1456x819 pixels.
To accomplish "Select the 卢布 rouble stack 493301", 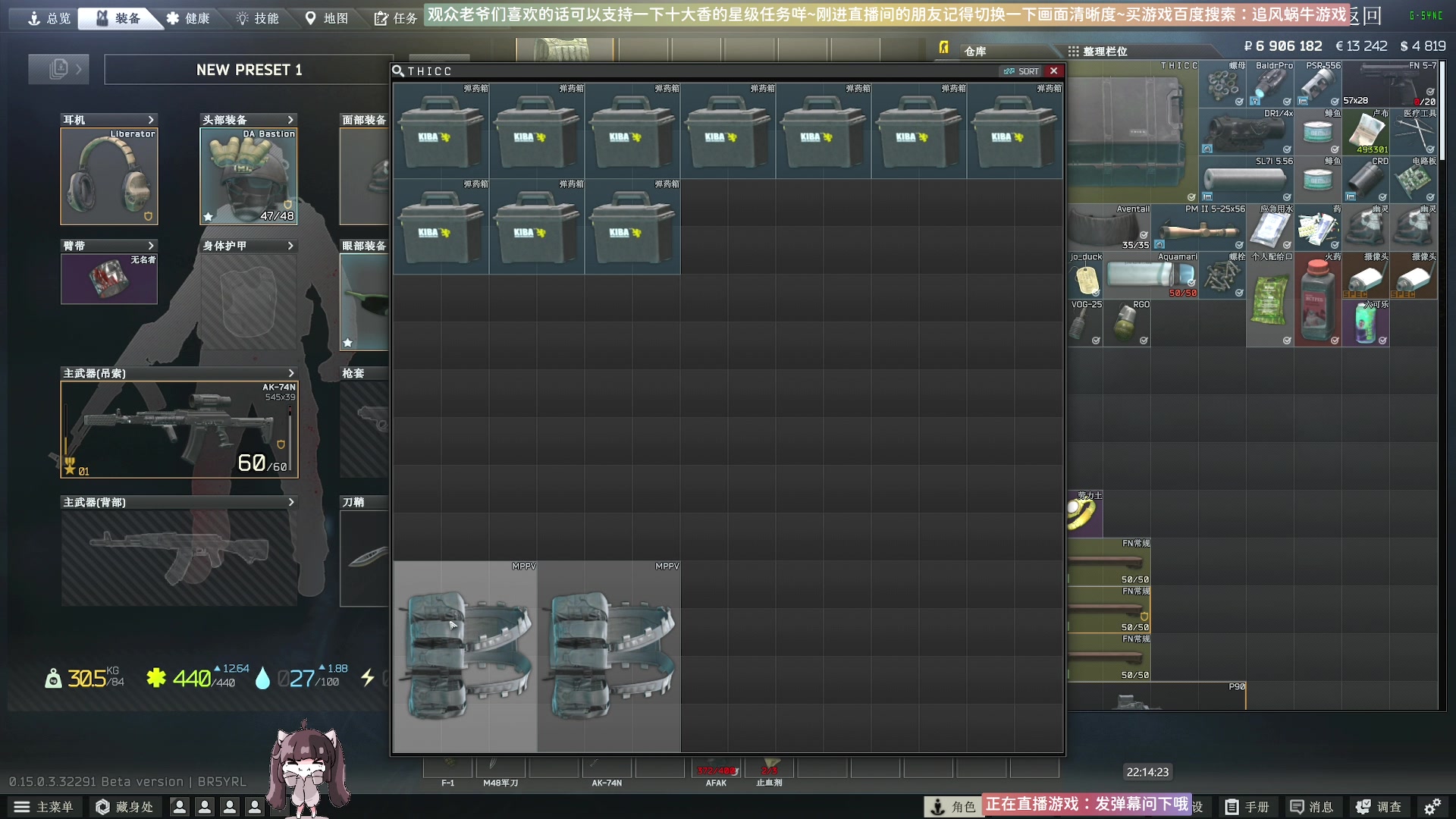I will (1366, 132).
